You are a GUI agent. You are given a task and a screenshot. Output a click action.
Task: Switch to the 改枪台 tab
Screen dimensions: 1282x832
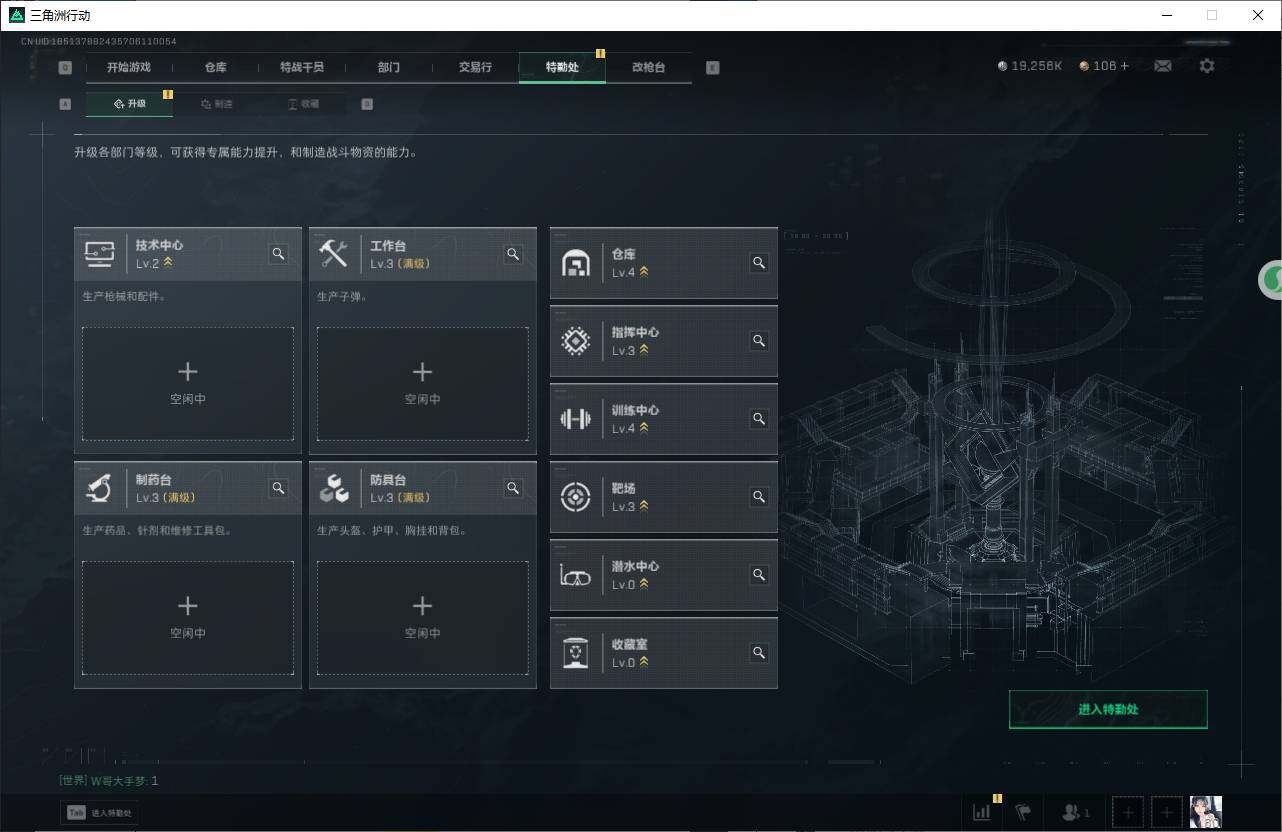tap(648, 67)
